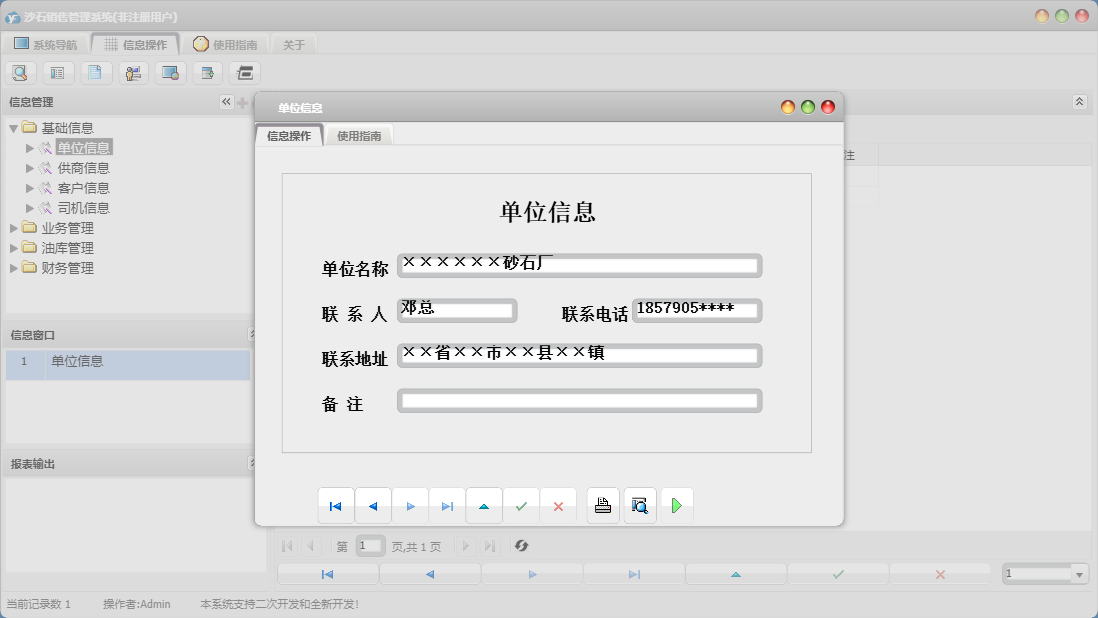
Task: Click the last record button at the bottom
Action: [x=634, y=573]
